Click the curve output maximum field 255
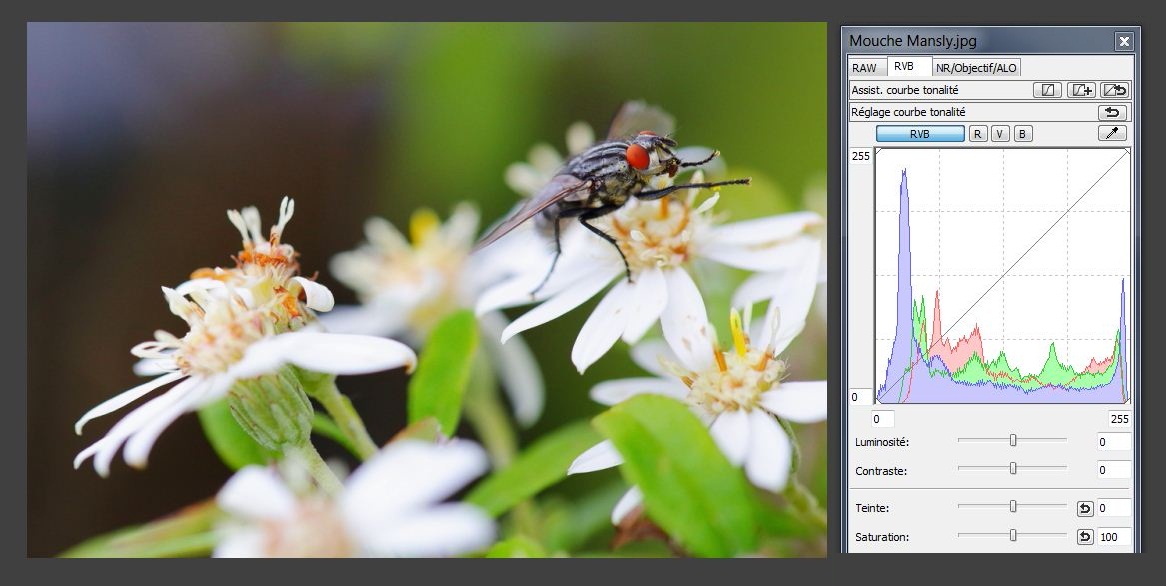Image resolution: width=1166 pixels, height=586 pixels. [x=860, y=156]
